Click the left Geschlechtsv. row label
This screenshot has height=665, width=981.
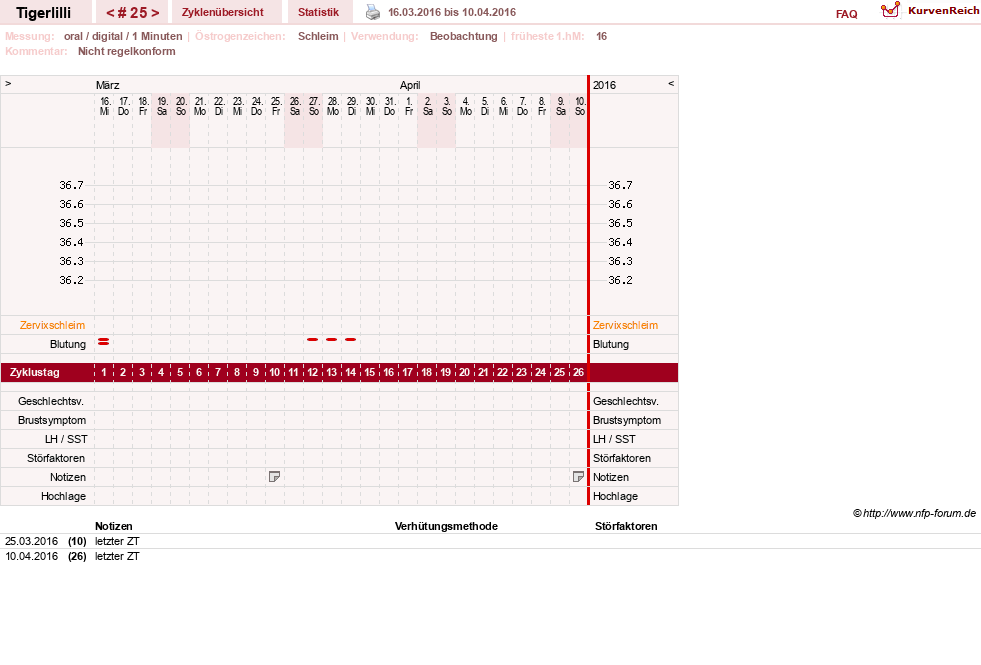51,402
